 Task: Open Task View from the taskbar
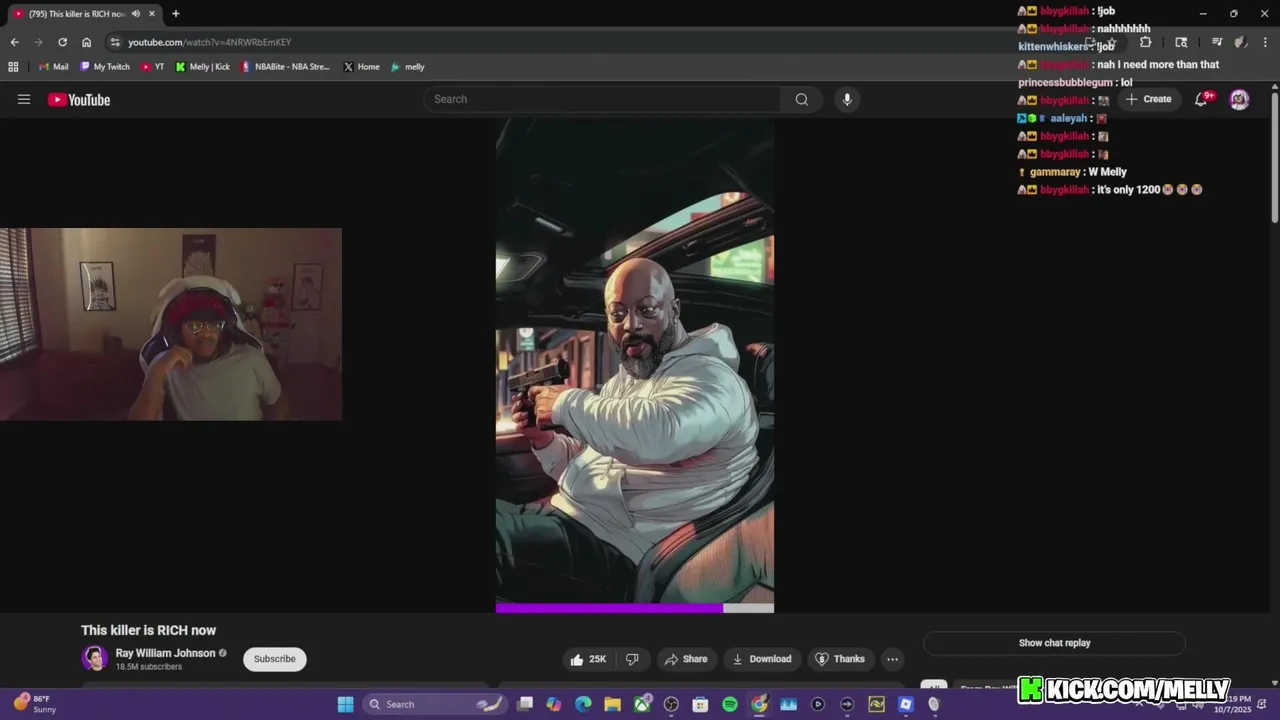525,704
